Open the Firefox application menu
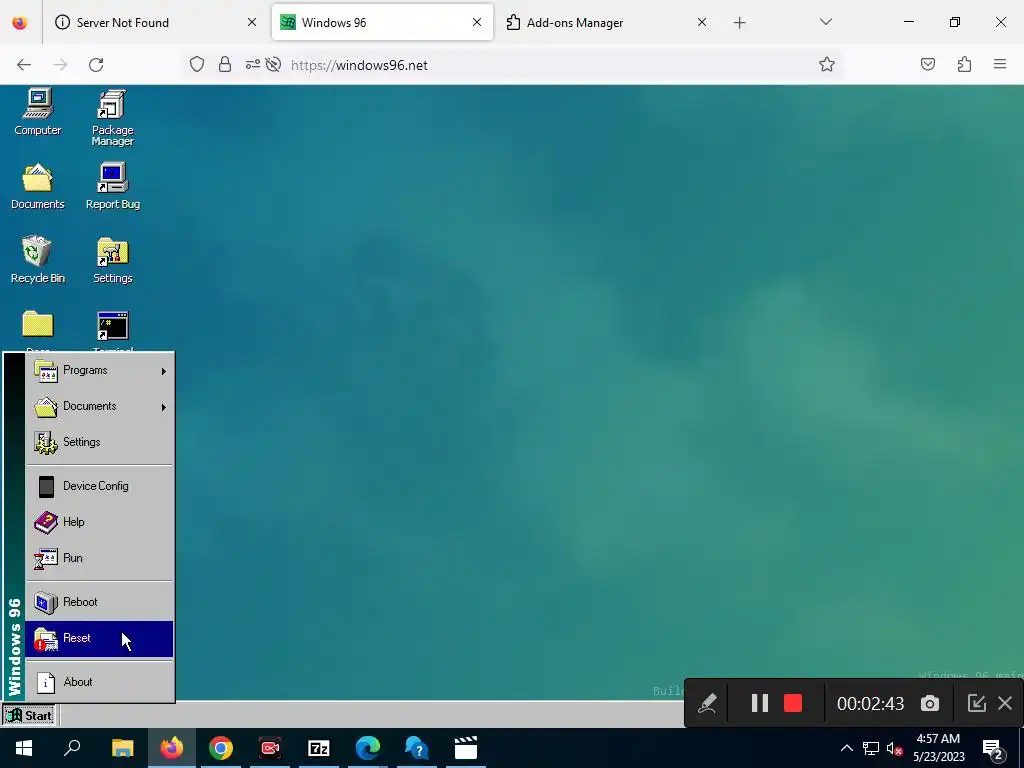1024x768 pixels. 1000,64
